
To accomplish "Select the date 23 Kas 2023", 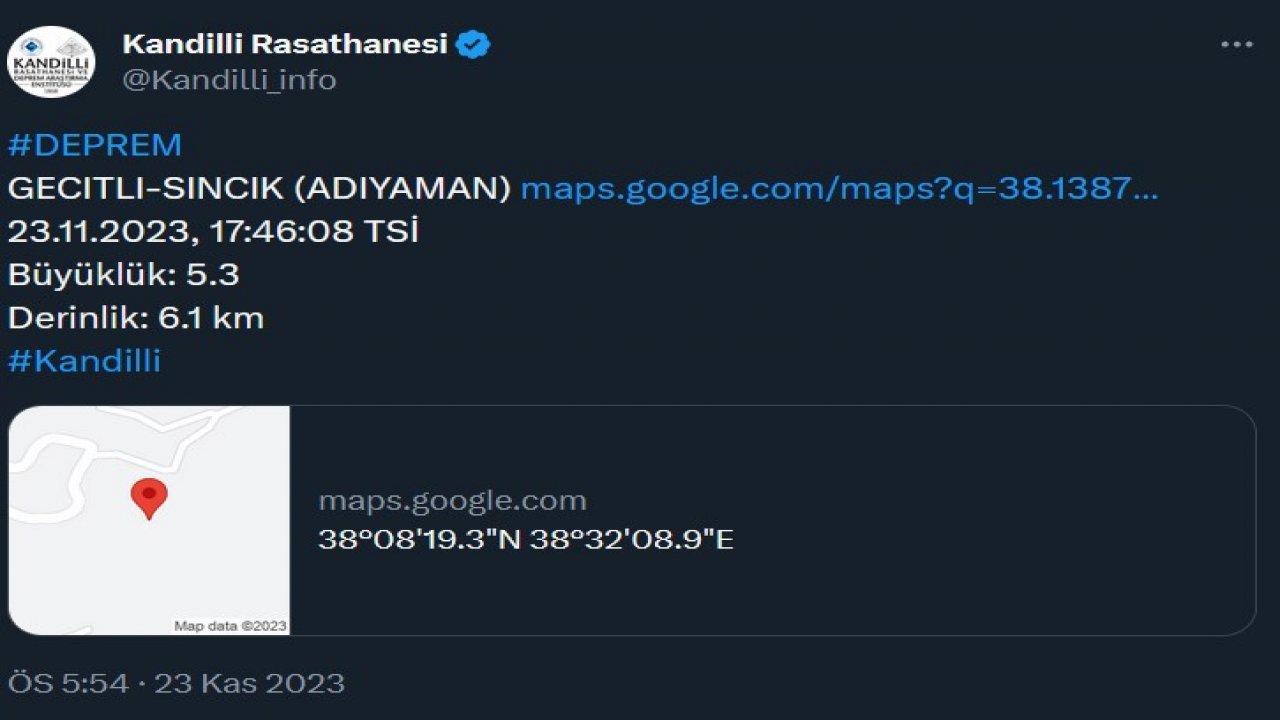I will (247, 684).
